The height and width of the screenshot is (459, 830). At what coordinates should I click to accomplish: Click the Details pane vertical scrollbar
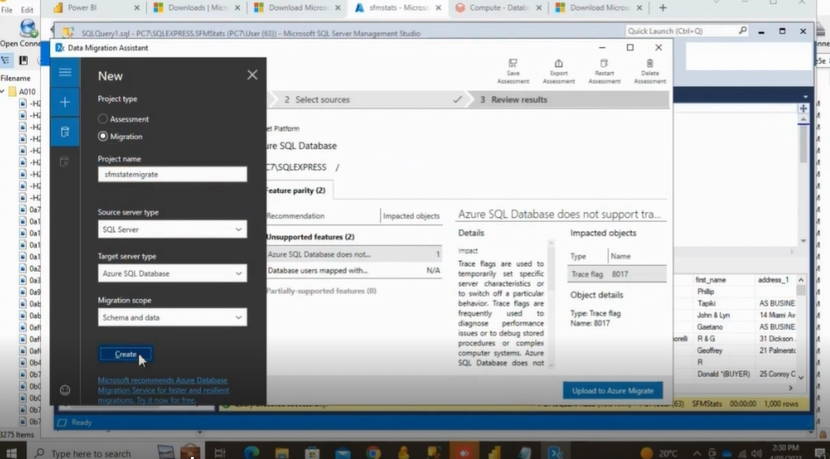pyautogui.click(x=551, y=303)
